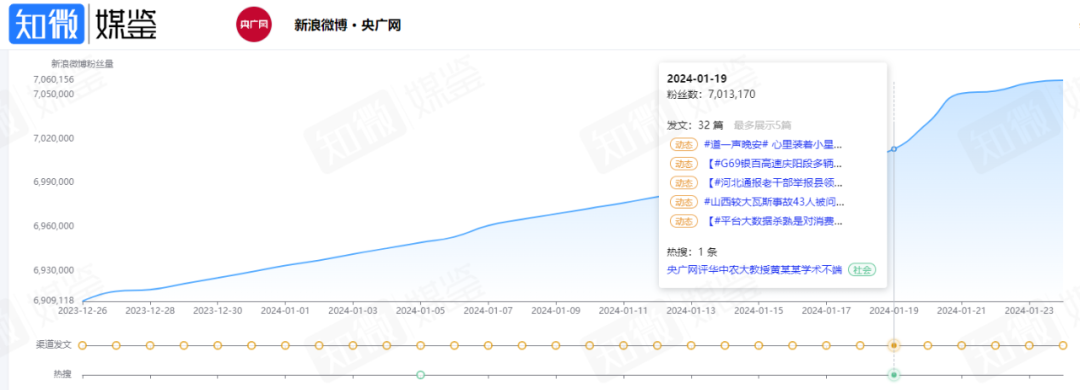Image resolution: width=1080 pixels, height=390 pixels.
Task: Select the 渠道发文 marker for 2024-01-21
Action: point(962,345)
